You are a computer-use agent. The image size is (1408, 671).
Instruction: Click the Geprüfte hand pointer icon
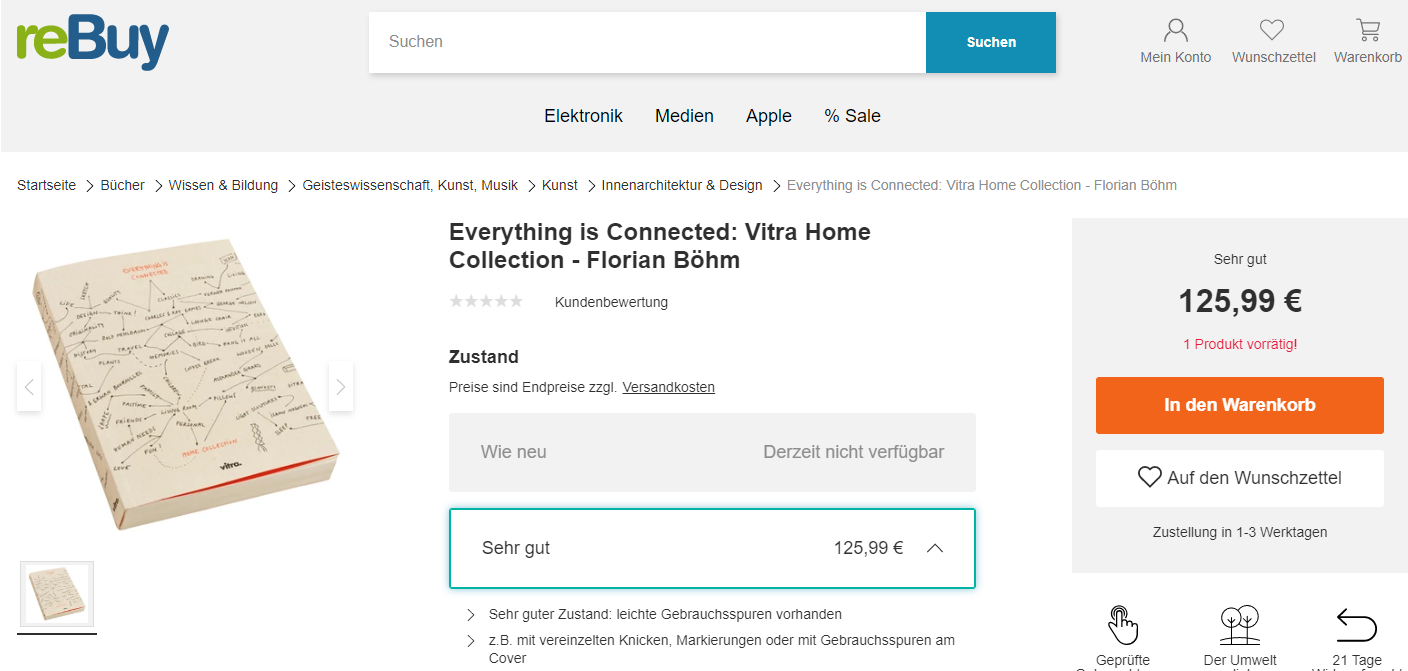(x=1123, y=625)
